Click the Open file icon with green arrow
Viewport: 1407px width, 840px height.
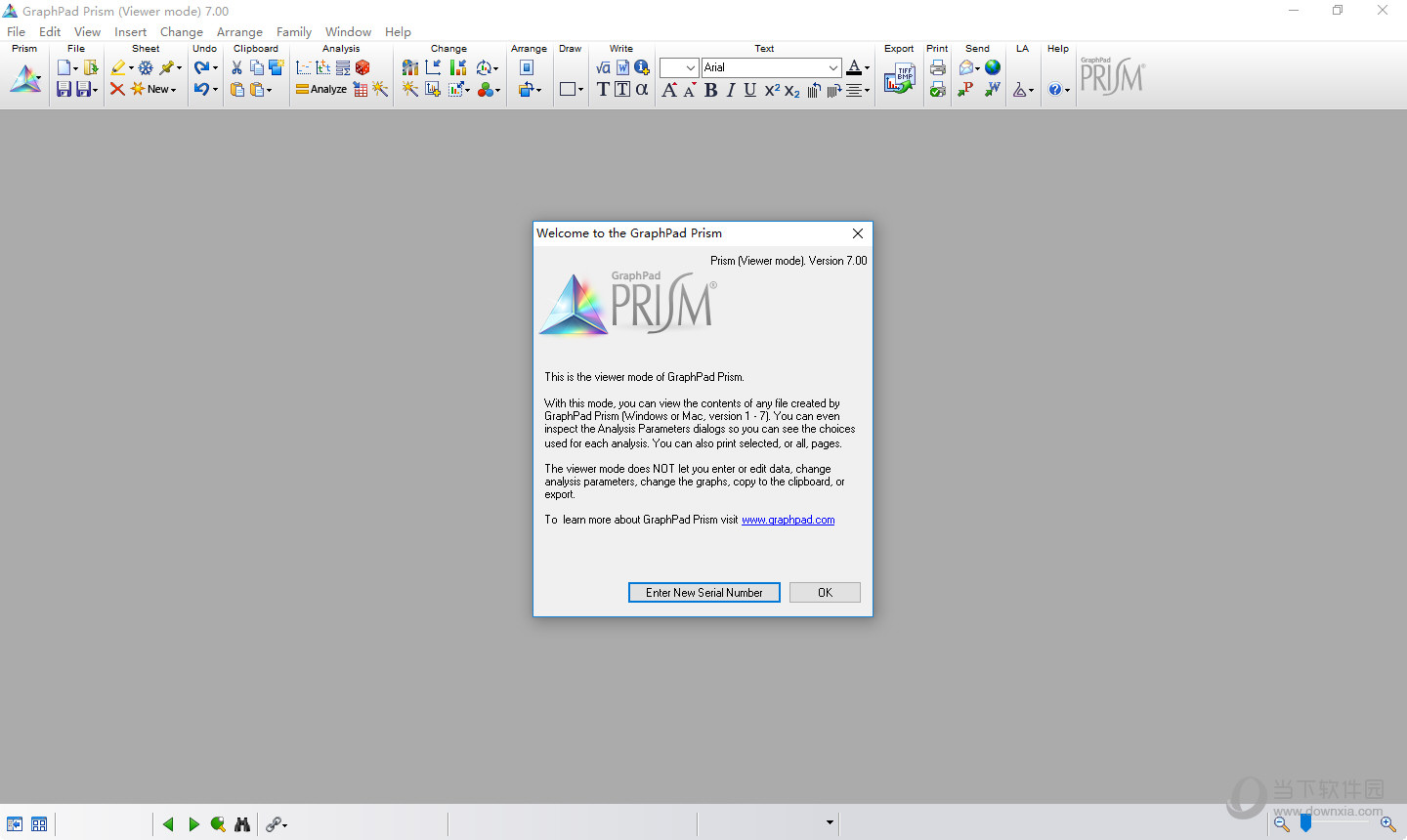click(91, 67)
